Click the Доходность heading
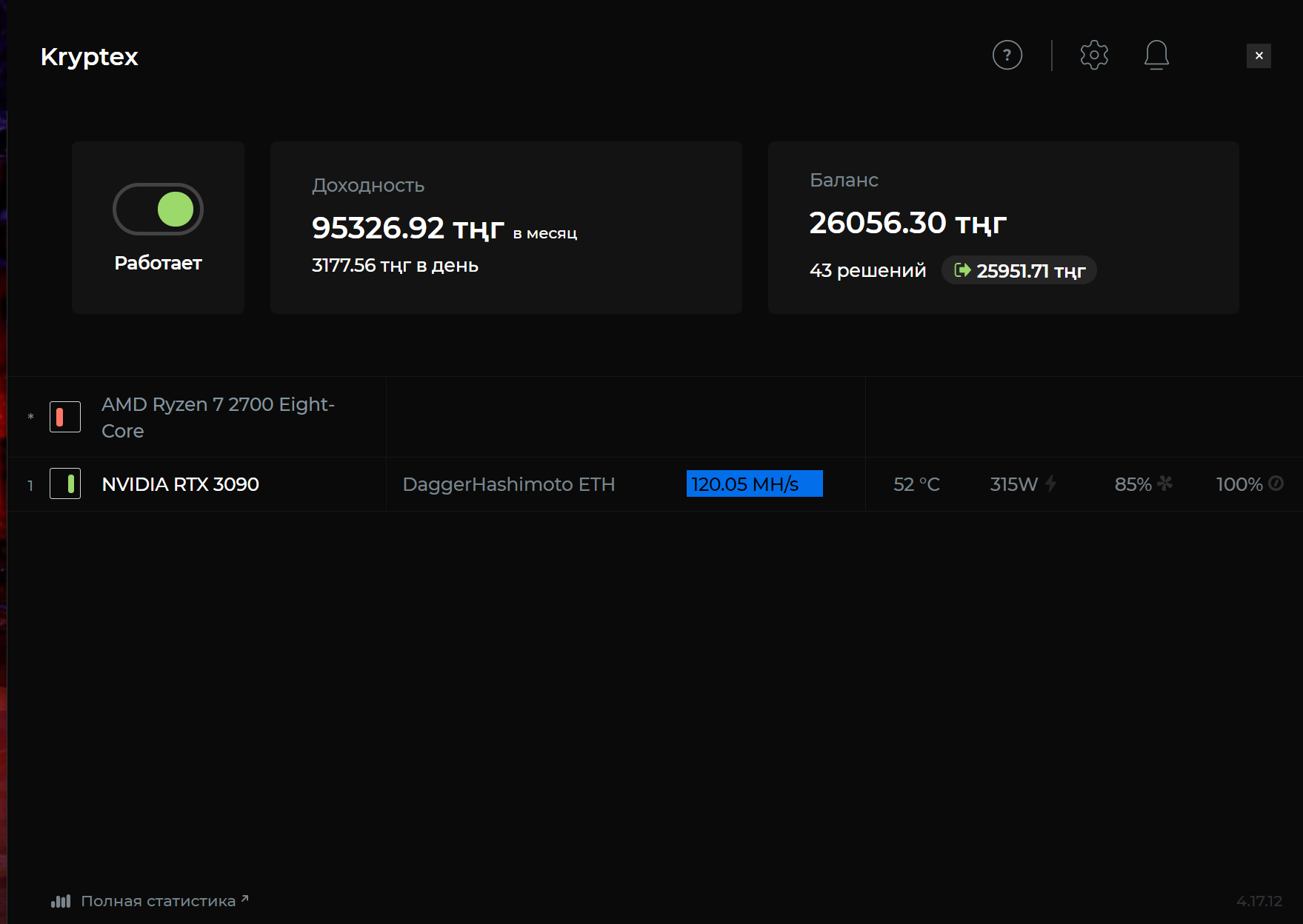This screenshot has width=1303, height=924. coord(368,185)
